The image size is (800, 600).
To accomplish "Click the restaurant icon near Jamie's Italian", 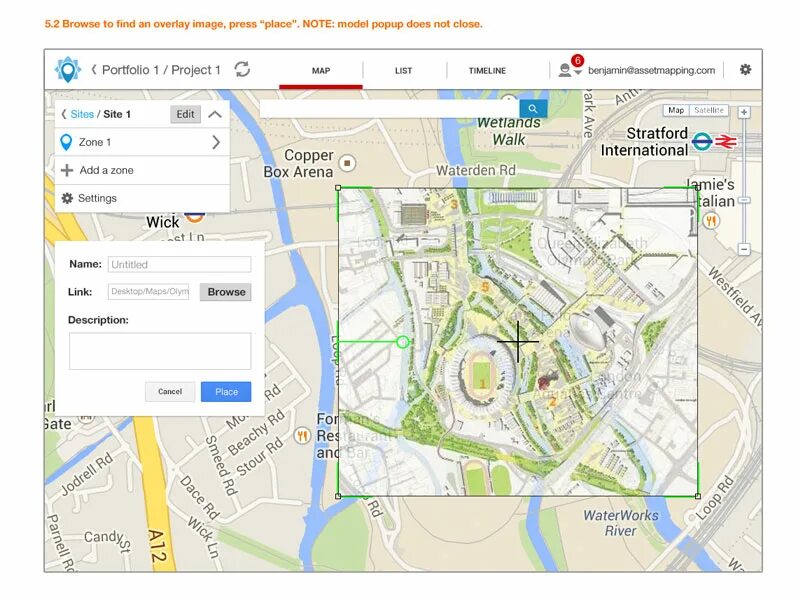I will point(711,221).
